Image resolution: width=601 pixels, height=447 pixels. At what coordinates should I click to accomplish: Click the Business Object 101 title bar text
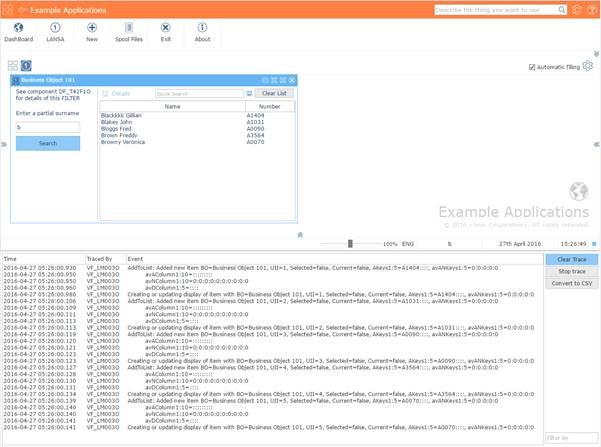coord(48,80)
